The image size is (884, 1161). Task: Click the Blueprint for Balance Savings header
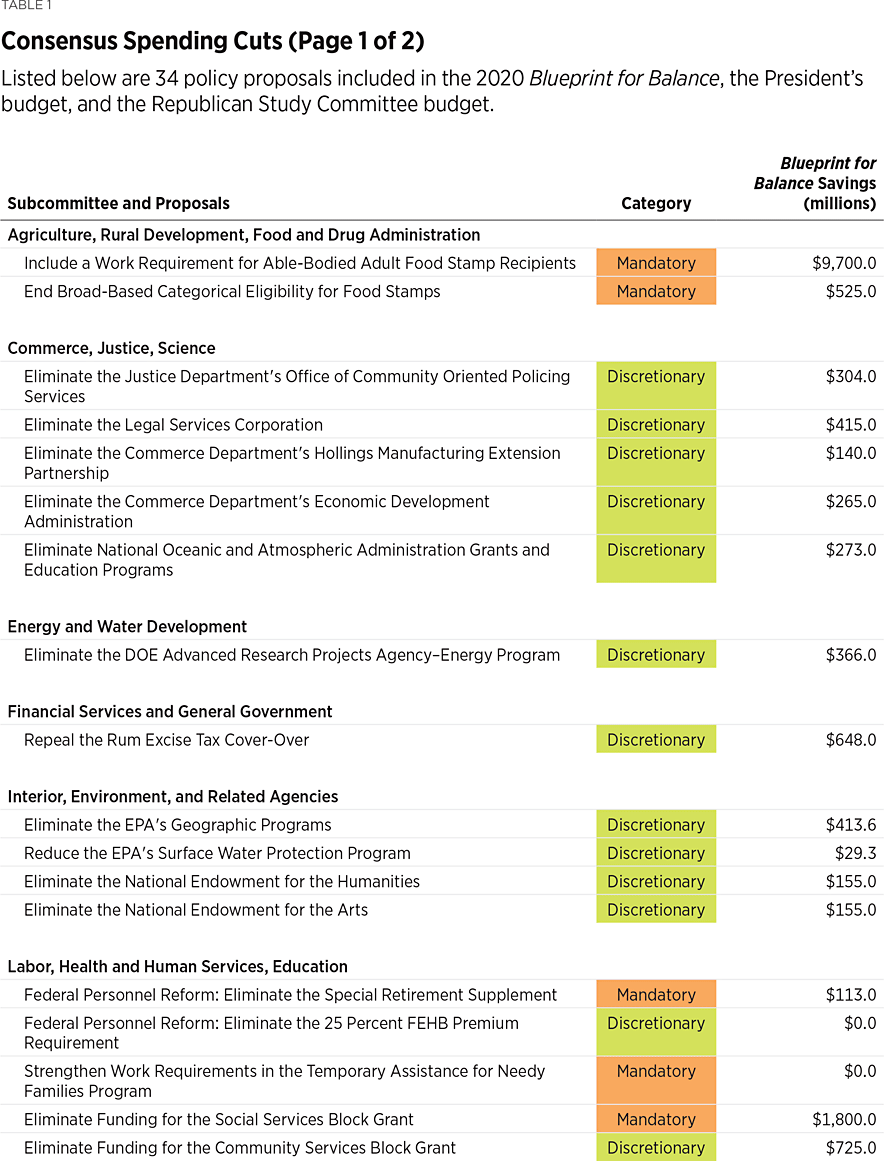click(816, 183)
